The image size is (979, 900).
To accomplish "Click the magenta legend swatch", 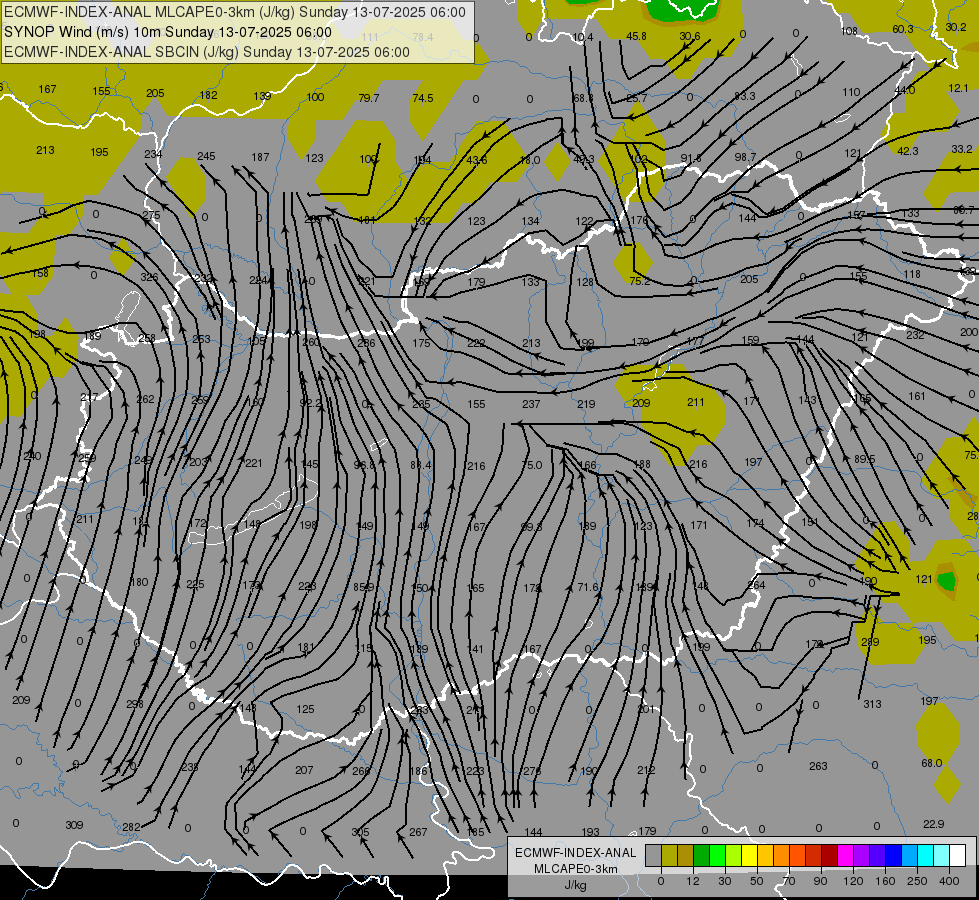I will coord(846,855).
